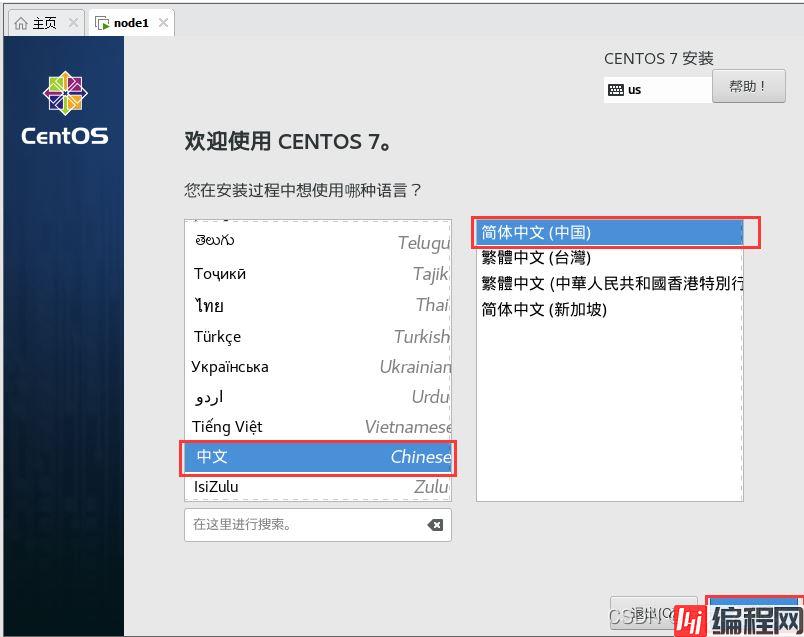Click the home icon in the 主页 tab
804x637 pixels.
tap(21, 23)
